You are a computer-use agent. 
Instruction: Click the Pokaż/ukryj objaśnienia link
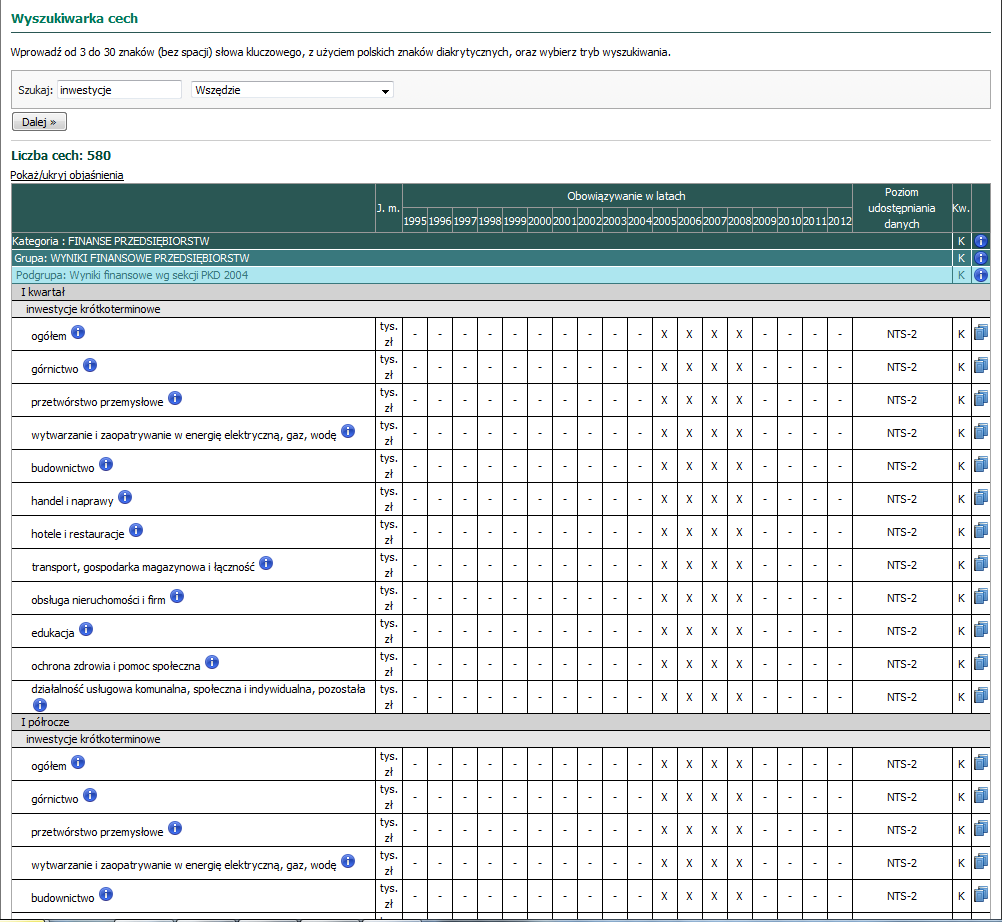click(x=67, y=175)
